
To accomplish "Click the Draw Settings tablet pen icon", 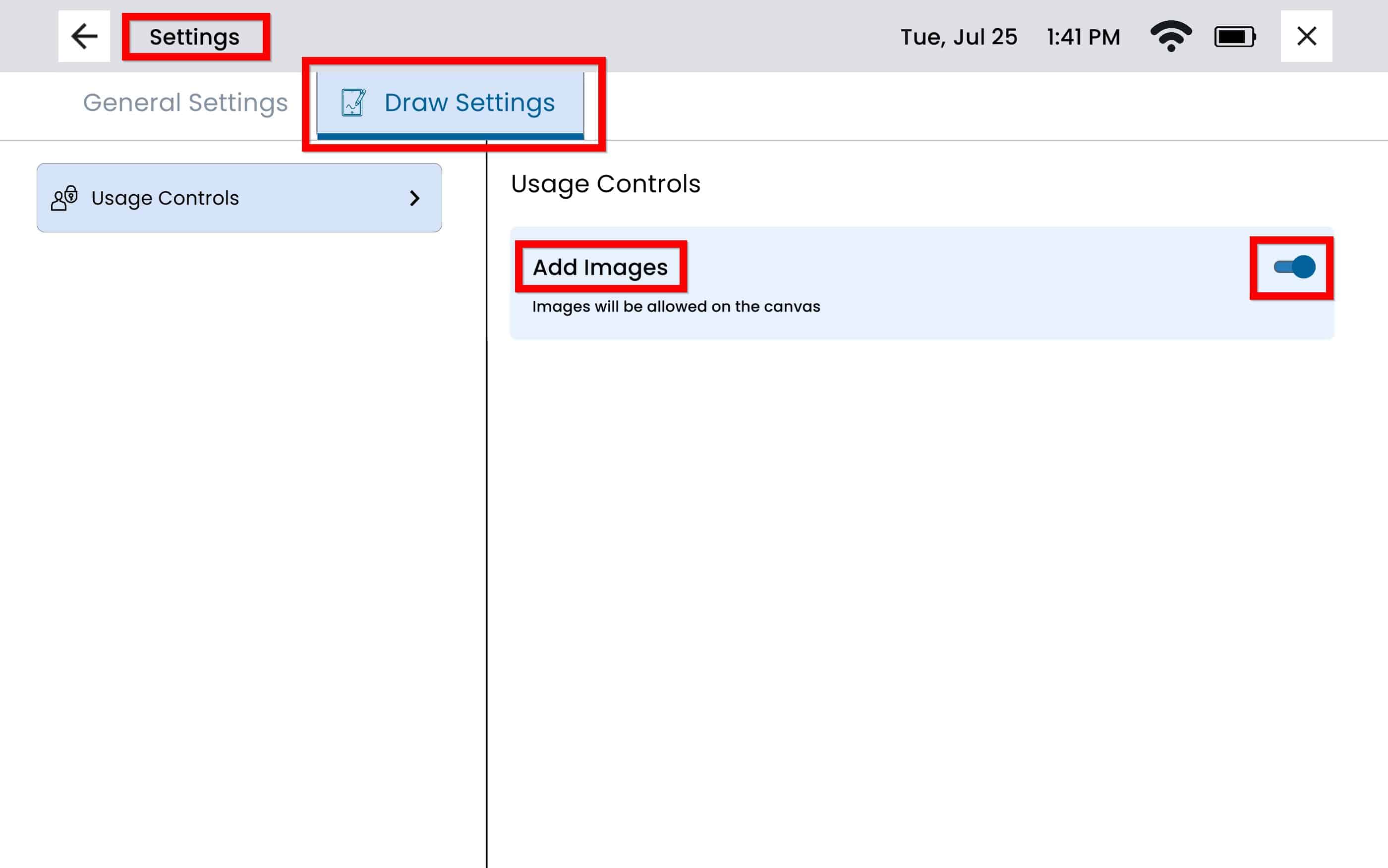I will tap(352, 103).
